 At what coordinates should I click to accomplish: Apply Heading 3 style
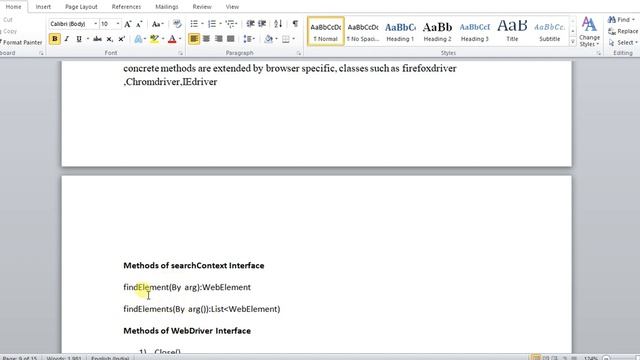(474, 31)
